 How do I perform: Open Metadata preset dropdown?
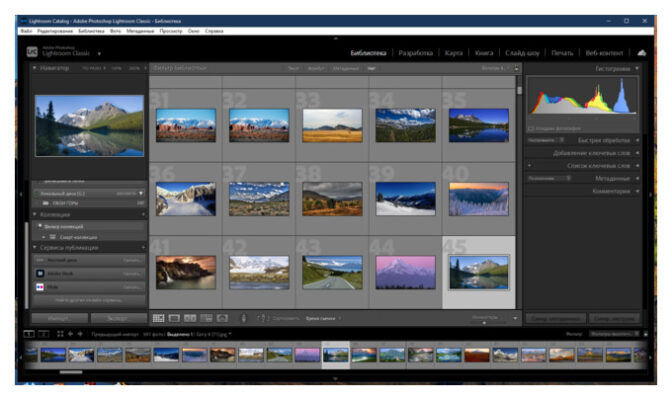tap(549, 178)
